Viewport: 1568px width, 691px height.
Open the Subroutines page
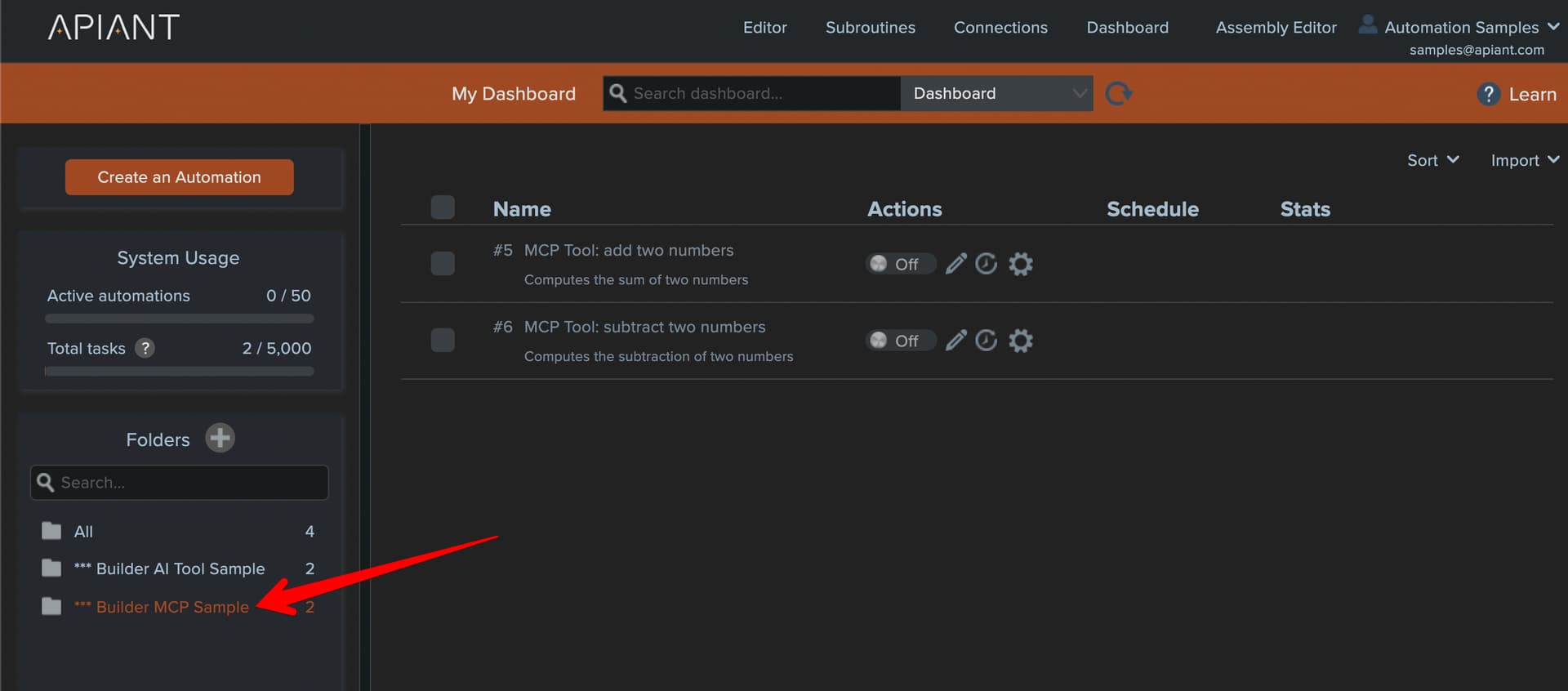(870, 27)
